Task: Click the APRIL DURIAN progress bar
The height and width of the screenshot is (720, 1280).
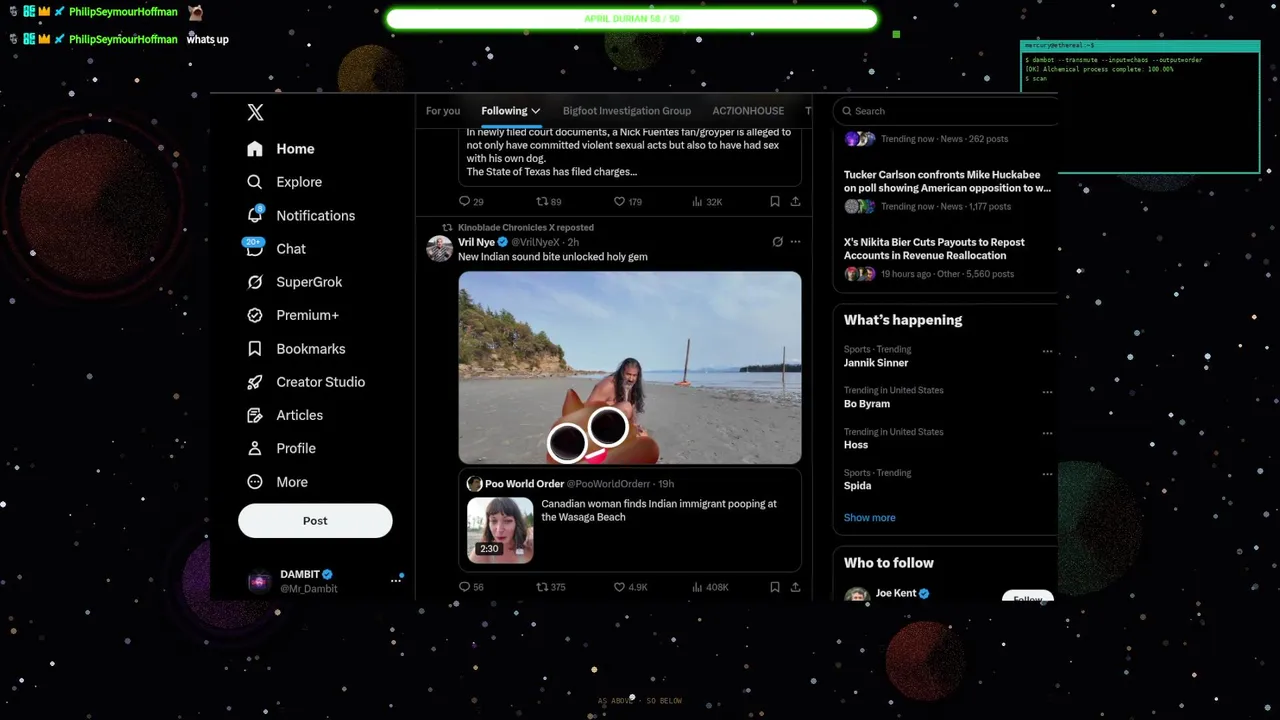Action: 631,19
